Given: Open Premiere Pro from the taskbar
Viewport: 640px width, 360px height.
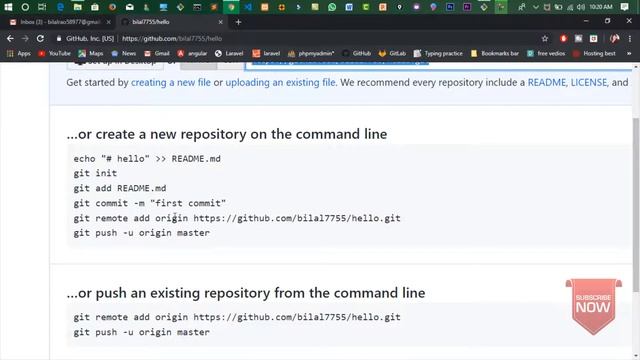Looking at the screenshot, I should [467, 7].
